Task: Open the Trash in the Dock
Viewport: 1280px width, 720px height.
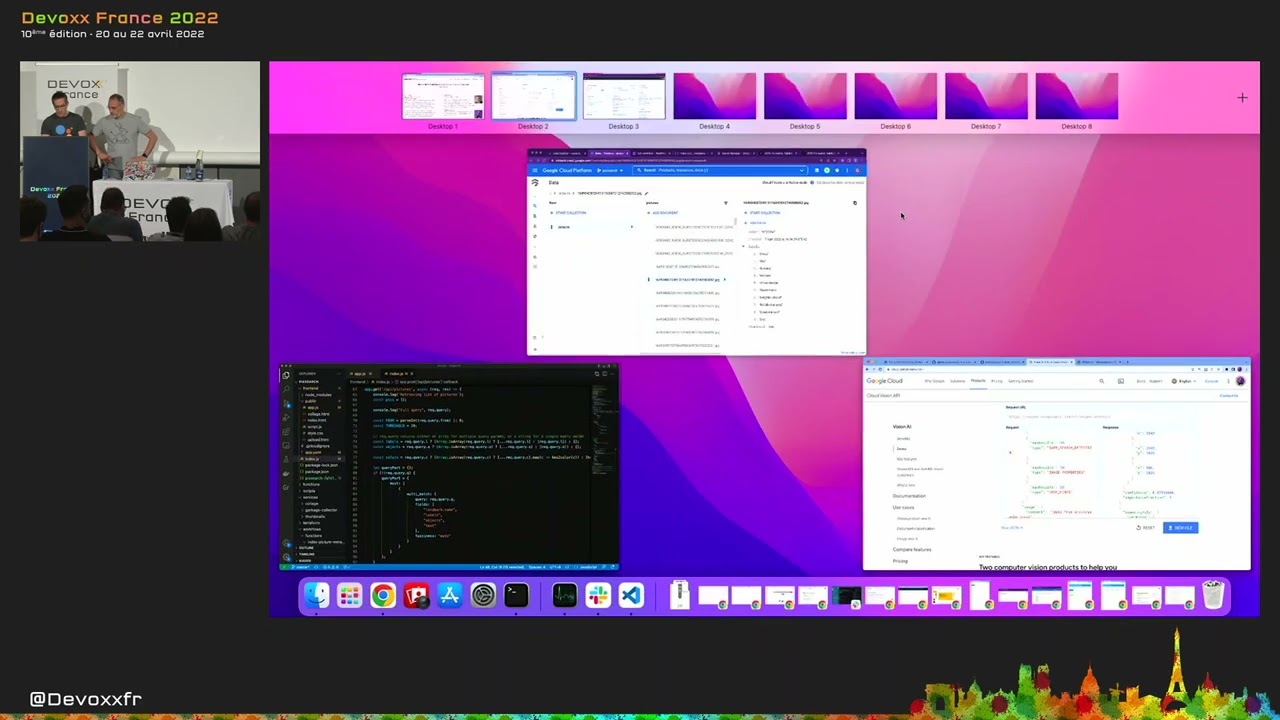Action: coord(1213,596)
